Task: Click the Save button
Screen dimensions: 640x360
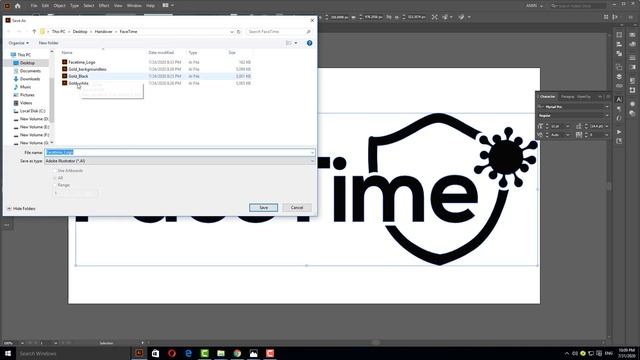Action: [x=263, y=207]
